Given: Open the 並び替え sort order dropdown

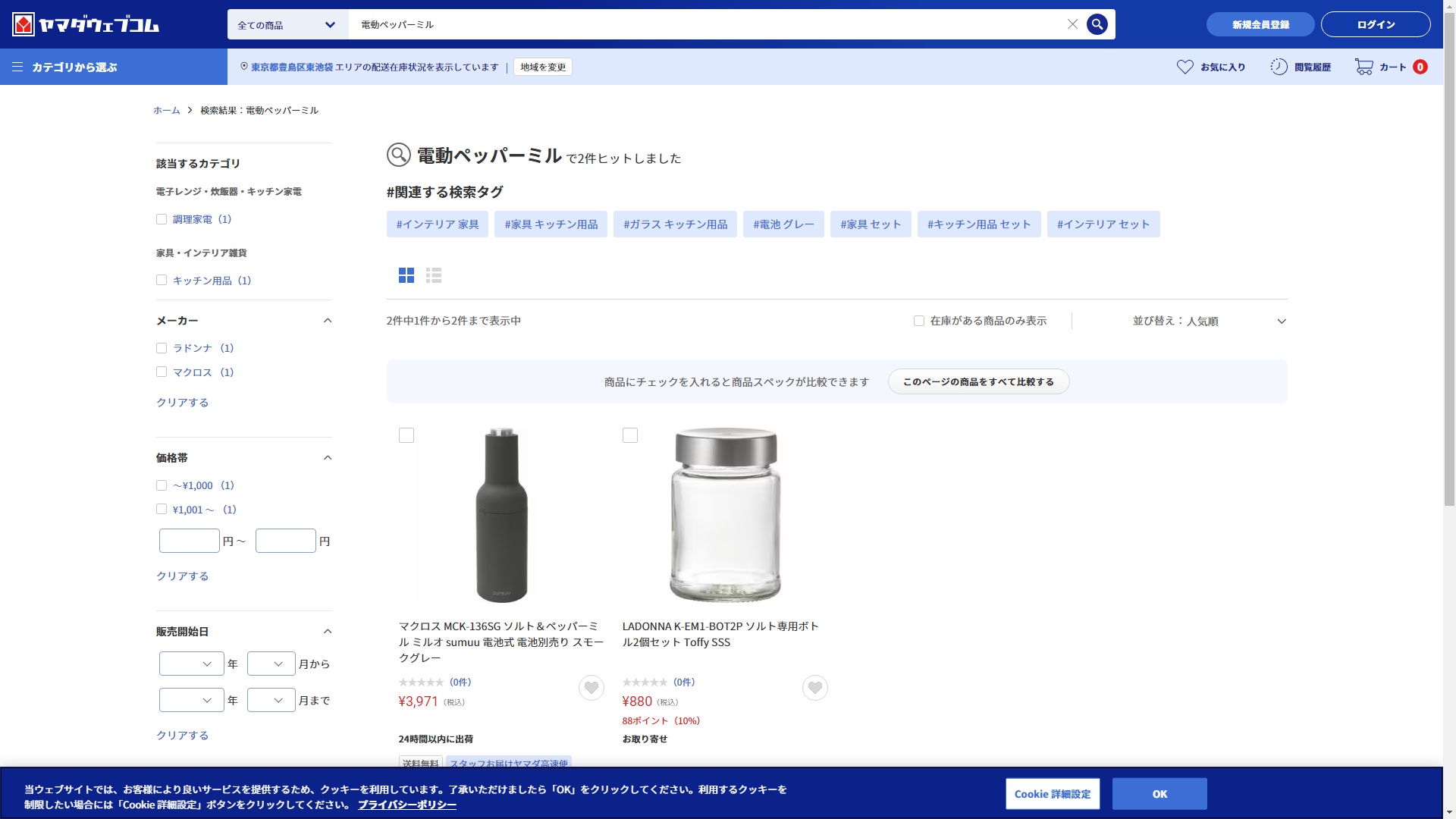Looking at the screenshot, I should 1209,321.
